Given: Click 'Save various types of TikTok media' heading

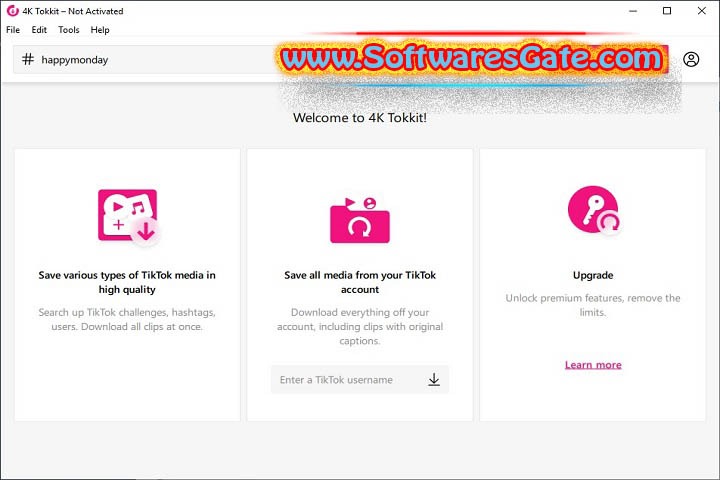Looking at the screenshot, I should tap(127, 282).
